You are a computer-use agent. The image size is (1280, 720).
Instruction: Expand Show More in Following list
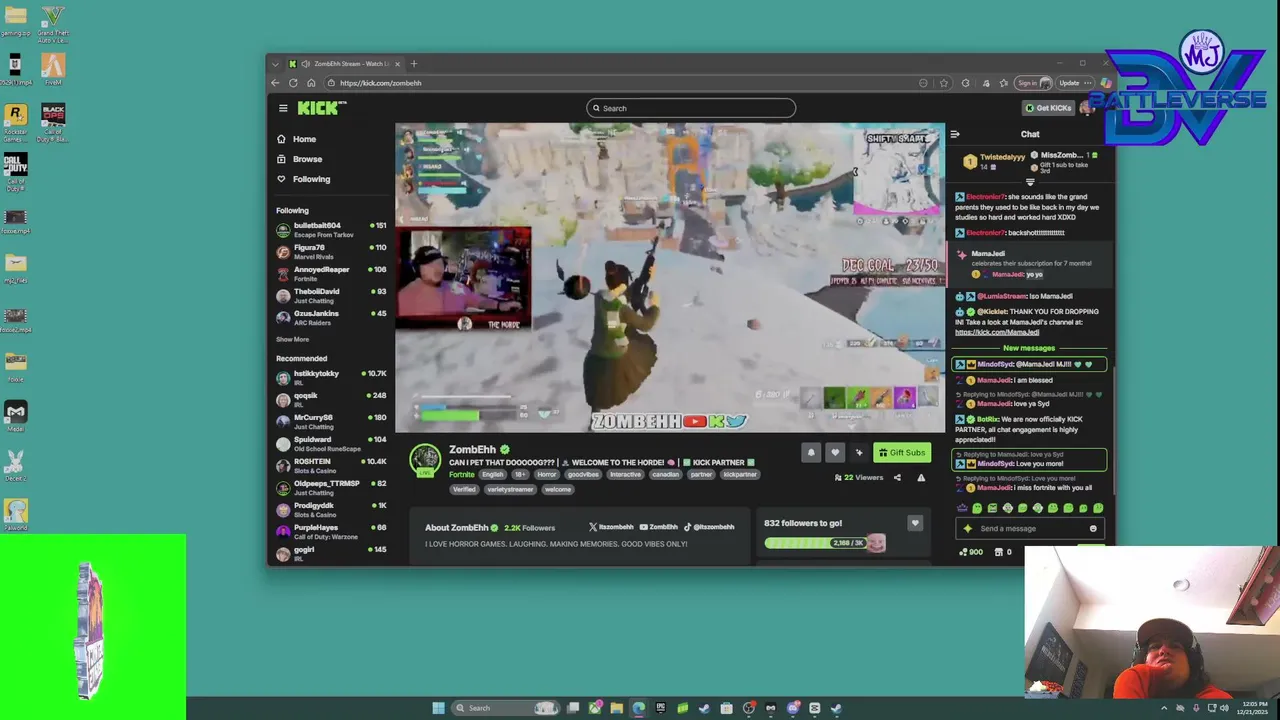point(293,339)
